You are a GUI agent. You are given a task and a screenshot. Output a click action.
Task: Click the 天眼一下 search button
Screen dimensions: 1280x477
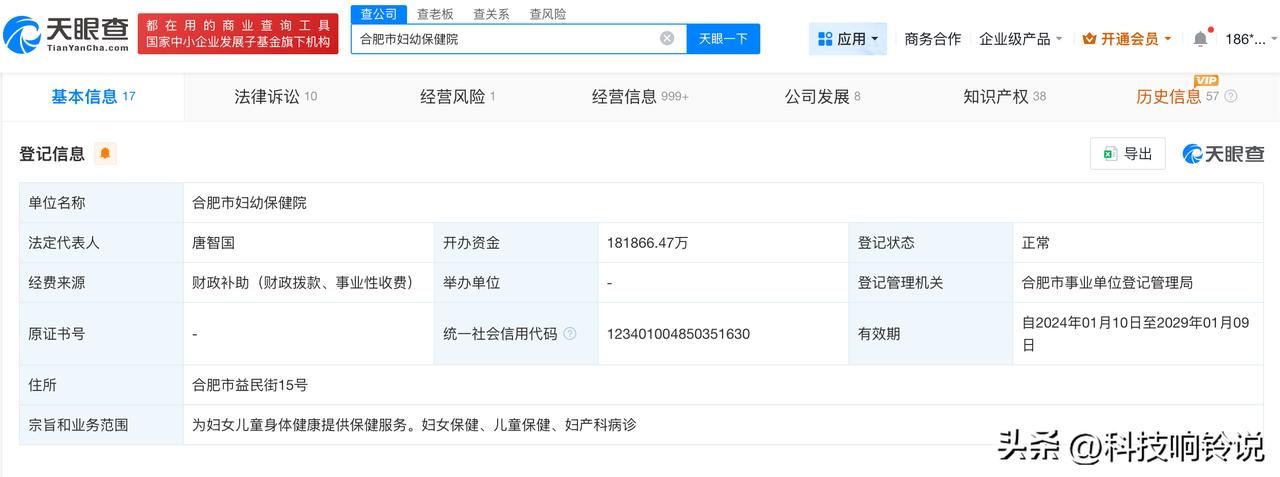coord(723,39)
